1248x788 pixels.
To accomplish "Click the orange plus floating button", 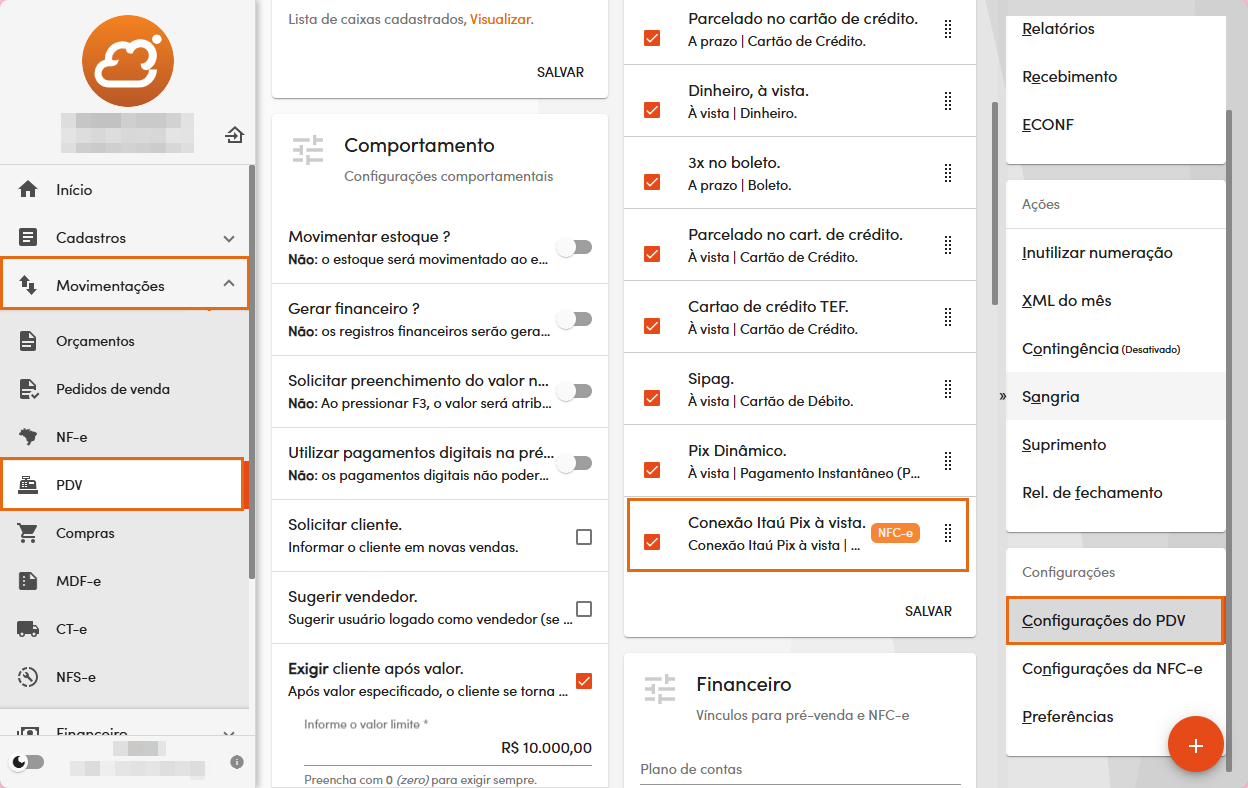I will [1196, 745].
